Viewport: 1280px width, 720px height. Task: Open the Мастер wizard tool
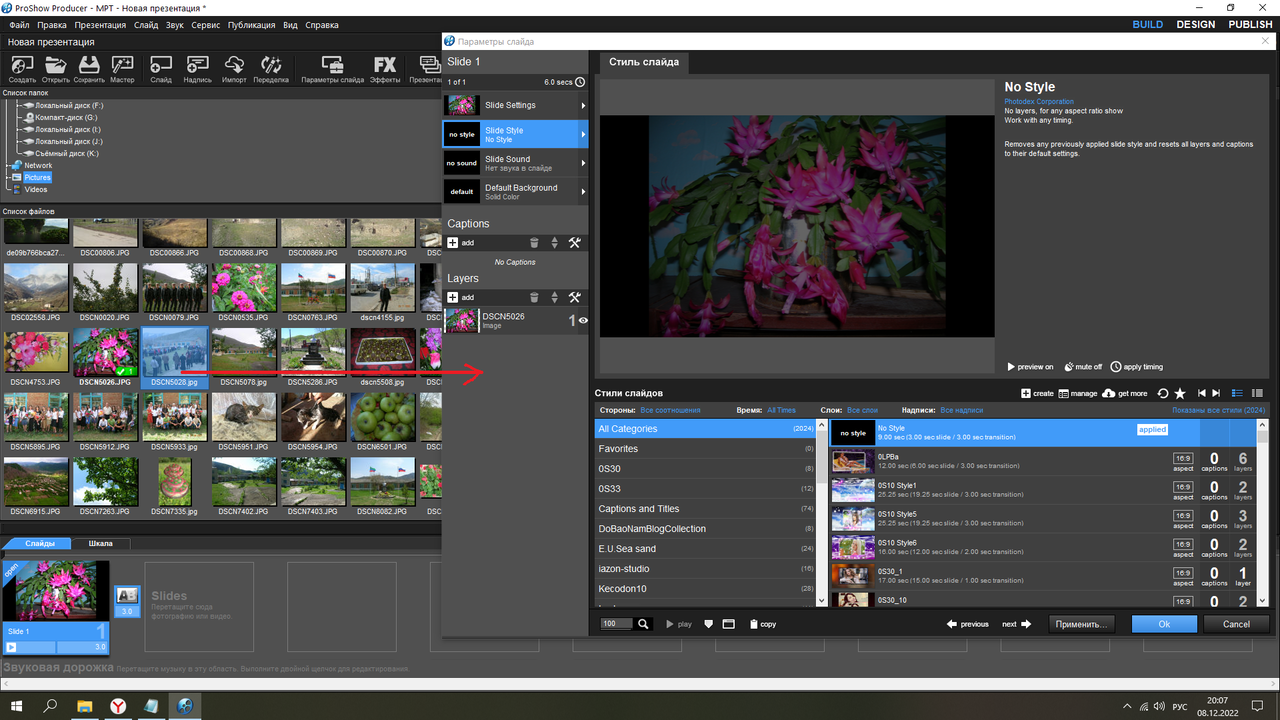[x=122, y=69]
